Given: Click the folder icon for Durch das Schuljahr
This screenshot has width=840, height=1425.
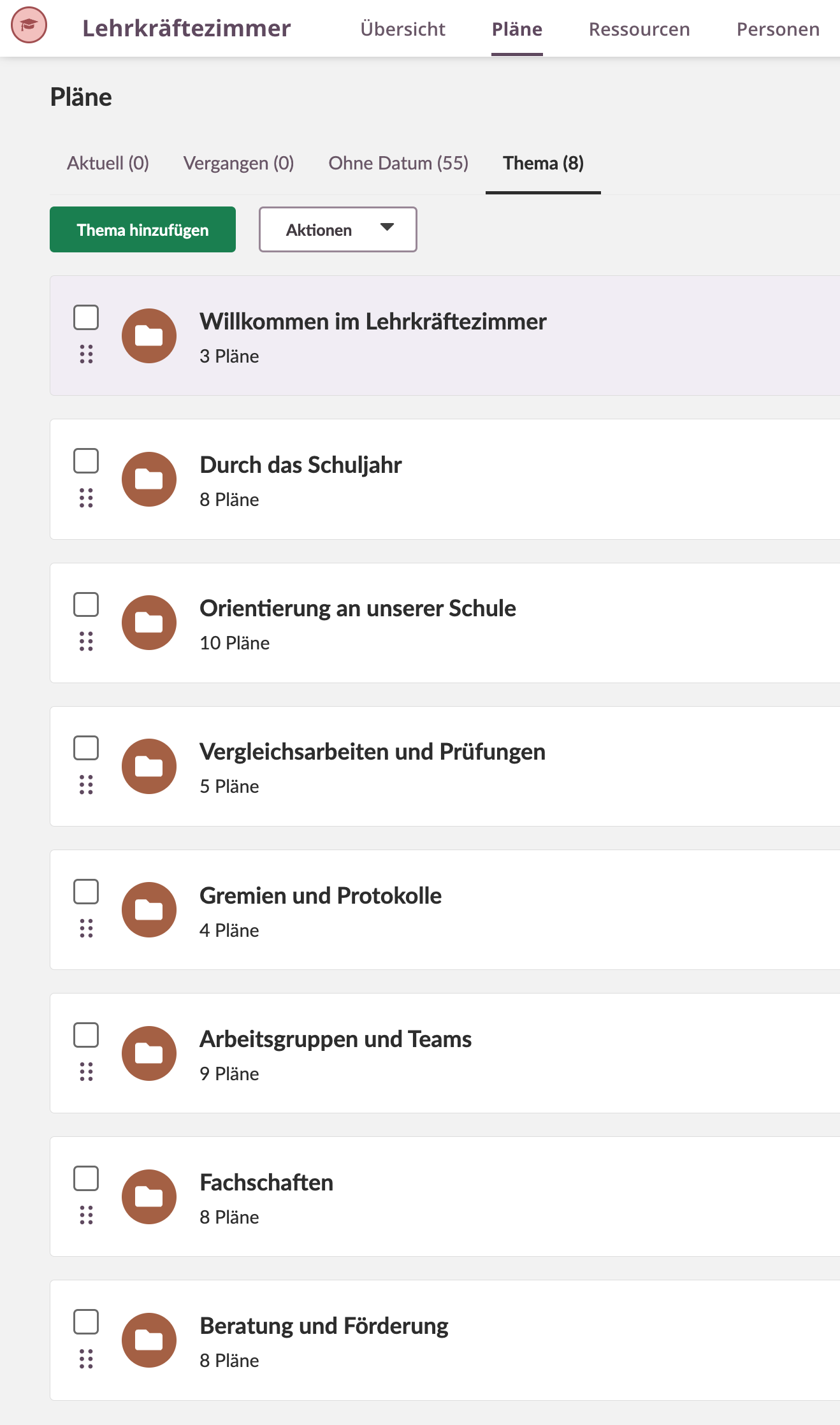Looking at the screenshot, I should click(x=149, y=479).
